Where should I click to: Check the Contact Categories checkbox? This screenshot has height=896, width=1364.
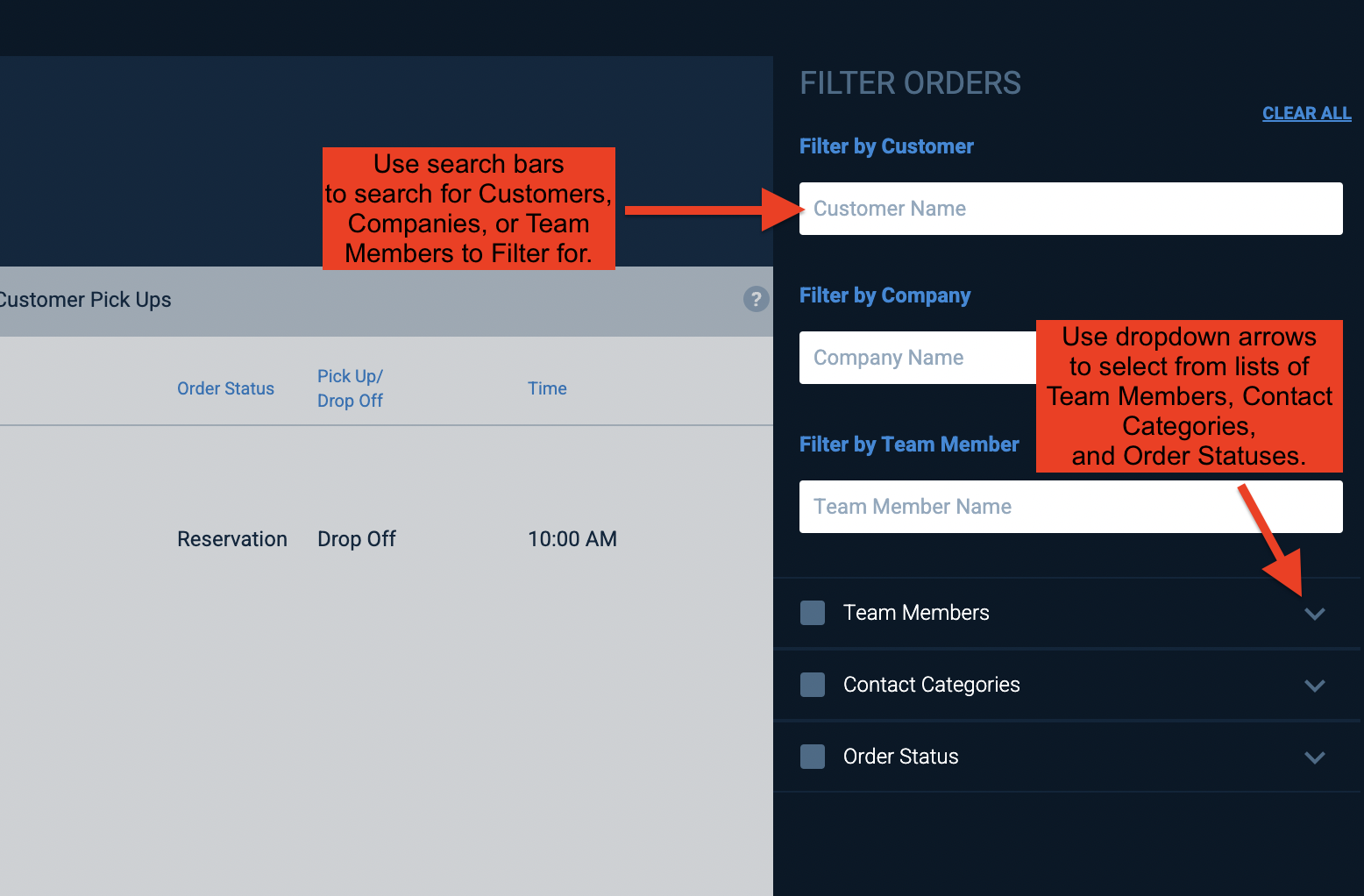coord(813,685)
